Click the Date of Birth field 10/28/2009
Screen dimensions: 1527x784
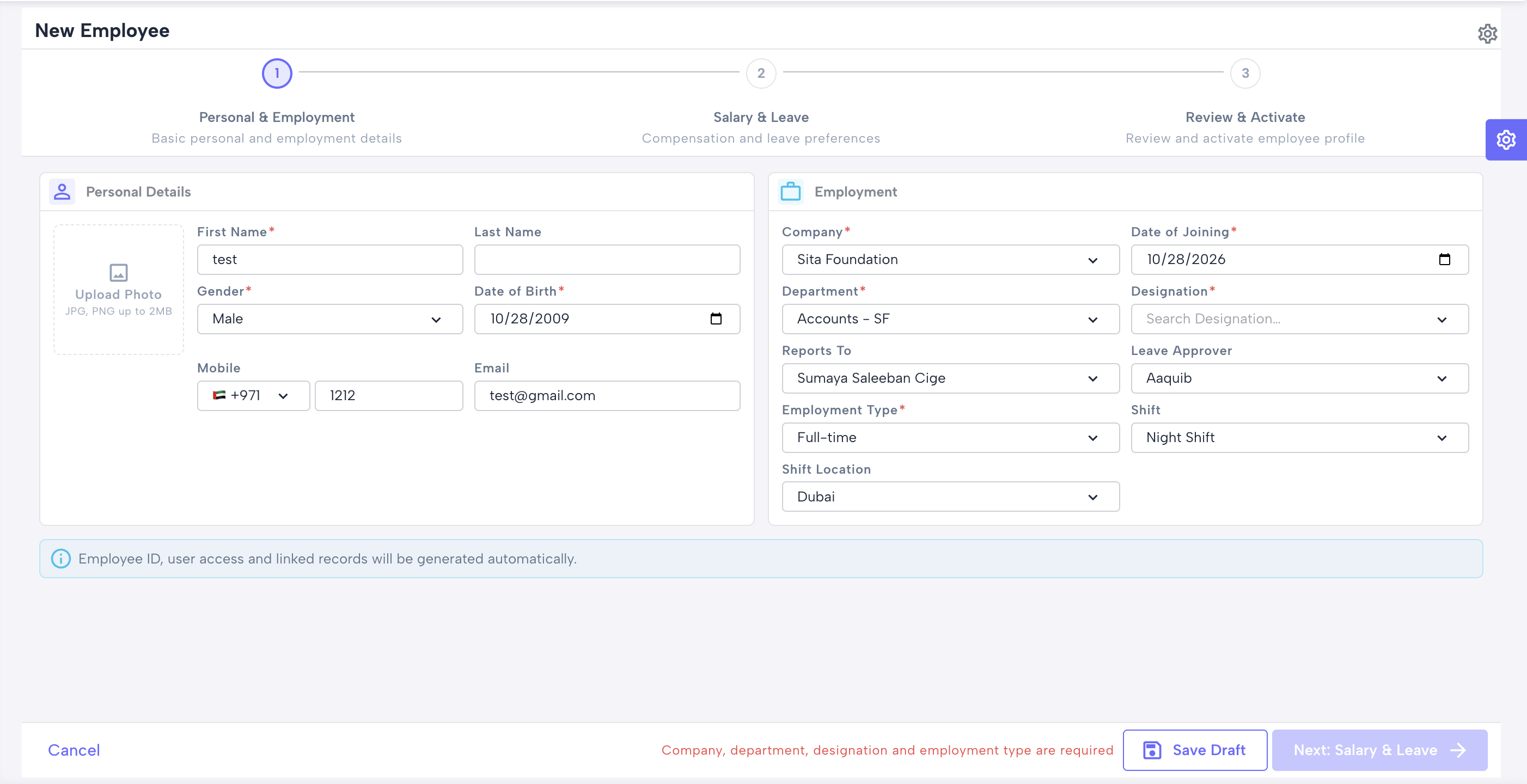[607, 319]
